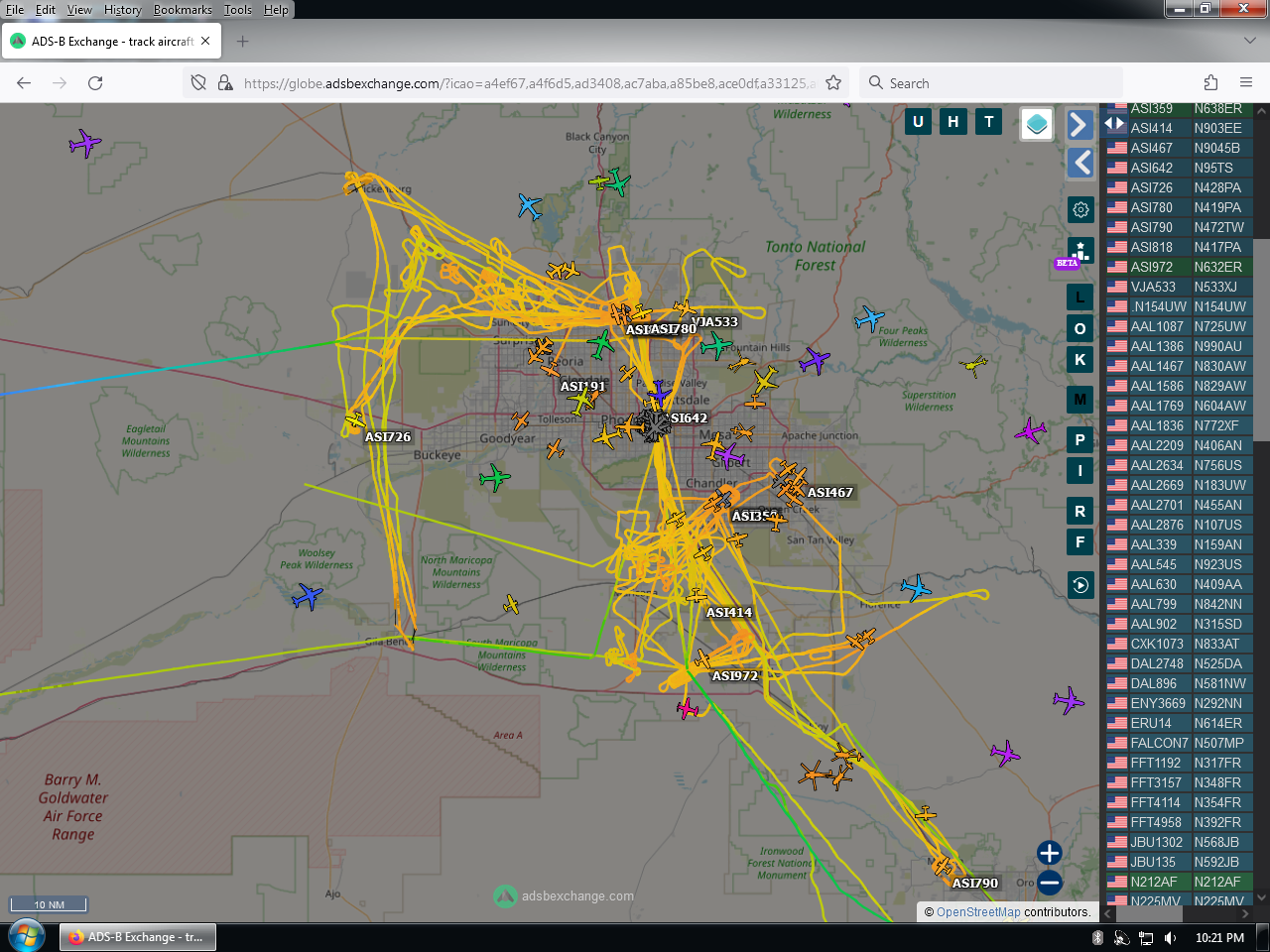Open the File menu
Viewport: 1270px width, 952px height.
pos(15,10)
